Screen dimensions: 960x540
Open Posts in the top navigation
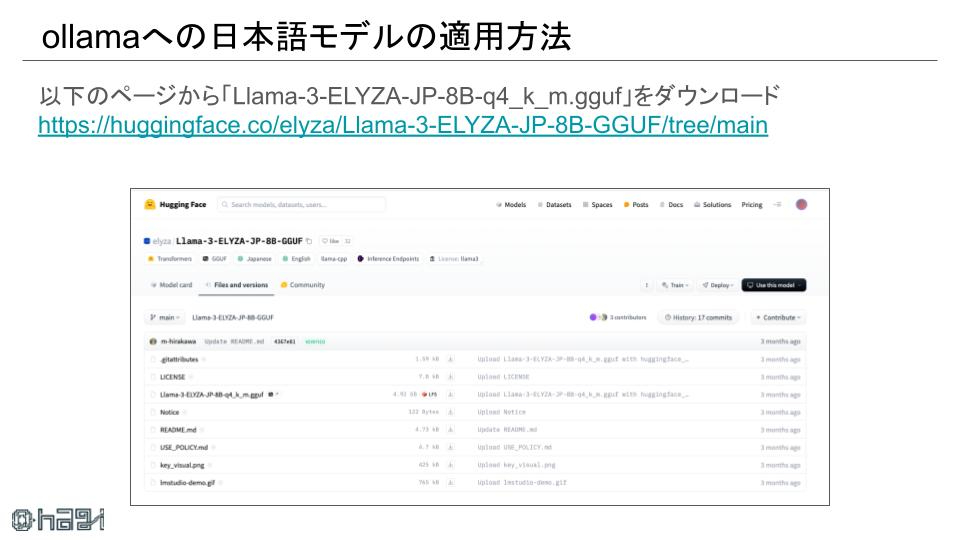click(636, 204)
